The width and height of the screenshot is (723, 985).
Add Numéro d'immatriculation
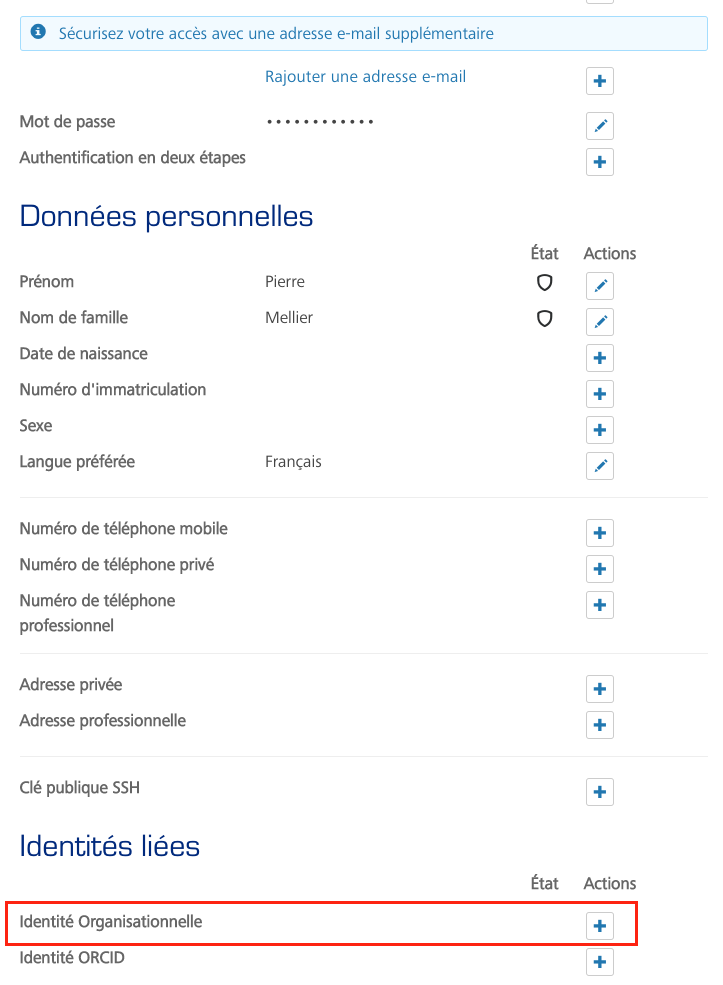click(599, 394)
